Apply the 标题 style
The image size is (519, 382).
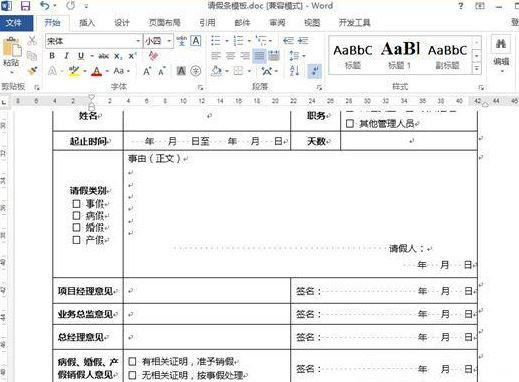[353, 56]
